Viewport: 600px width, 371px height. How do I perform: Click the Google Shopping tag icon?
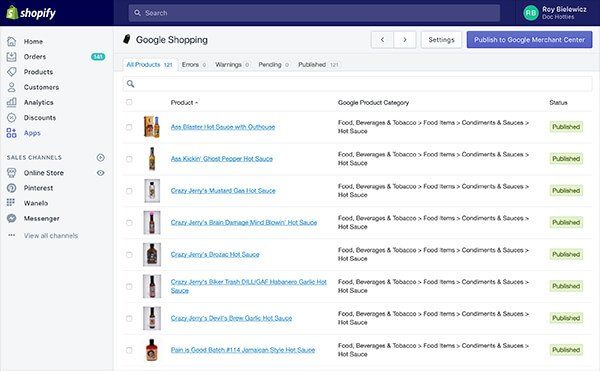(127, 39)
